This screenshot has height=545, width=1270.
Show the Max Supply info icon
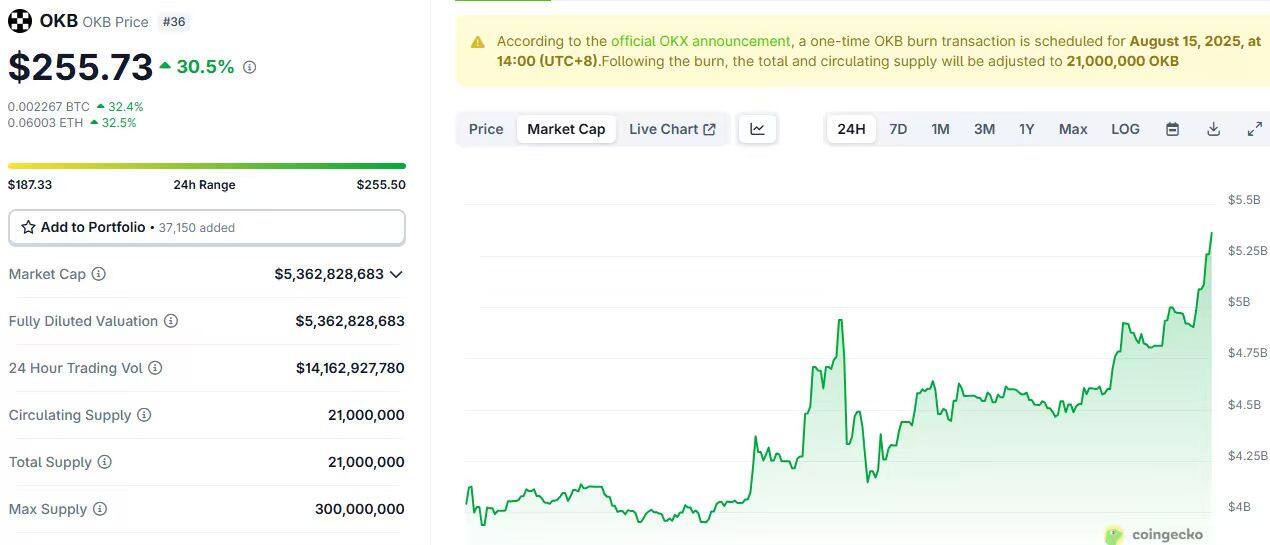click(99, 509)
